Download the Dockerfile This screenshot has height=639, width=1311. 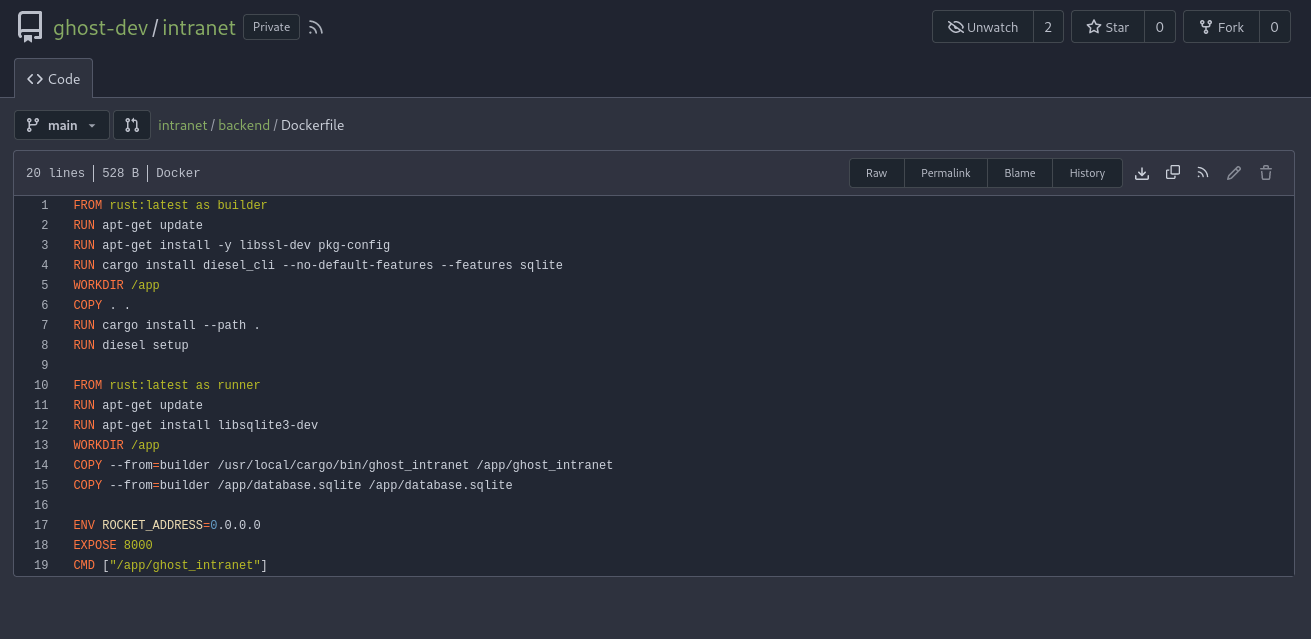[1142, 173]
